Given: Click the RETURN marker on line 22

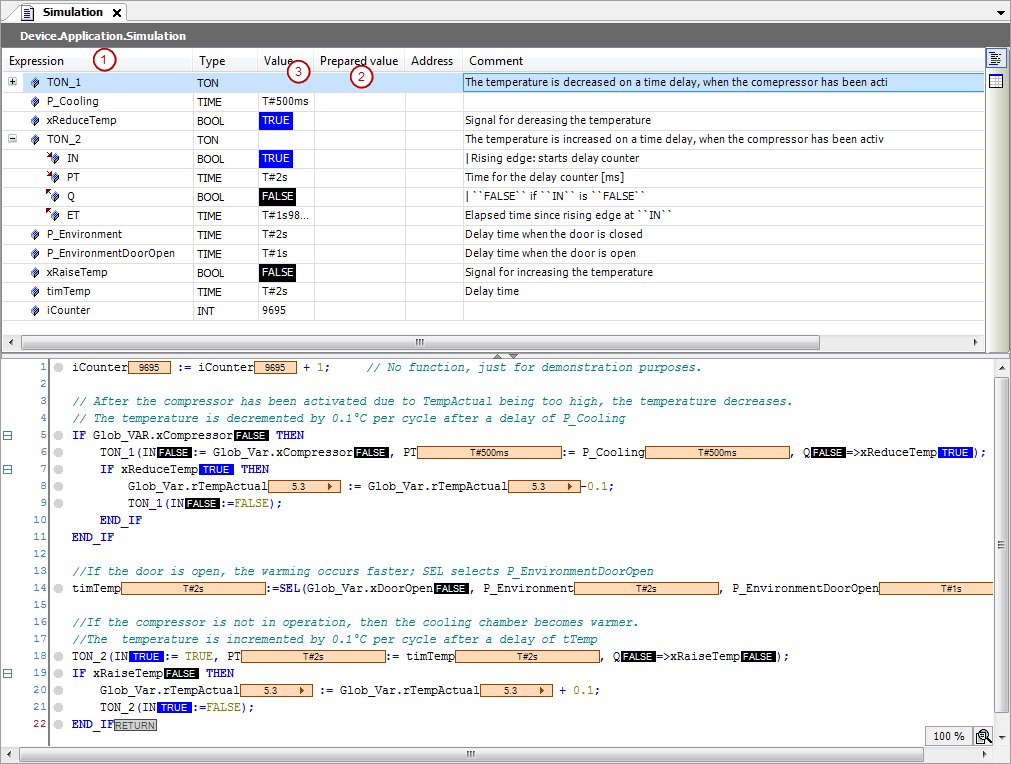Looking at the screenshot, I should coord(134,724).
